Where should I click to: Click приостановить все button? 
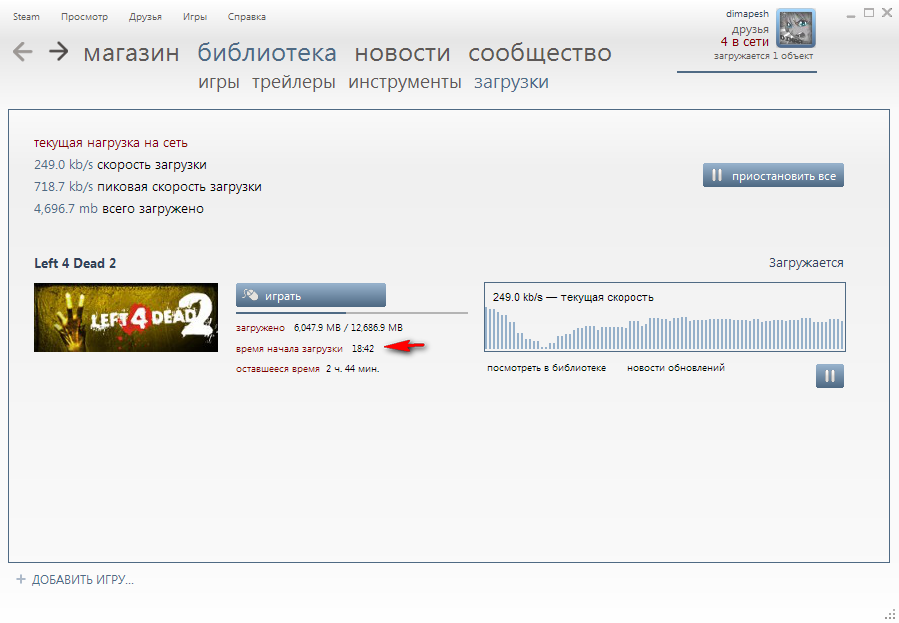pos(773,175)
